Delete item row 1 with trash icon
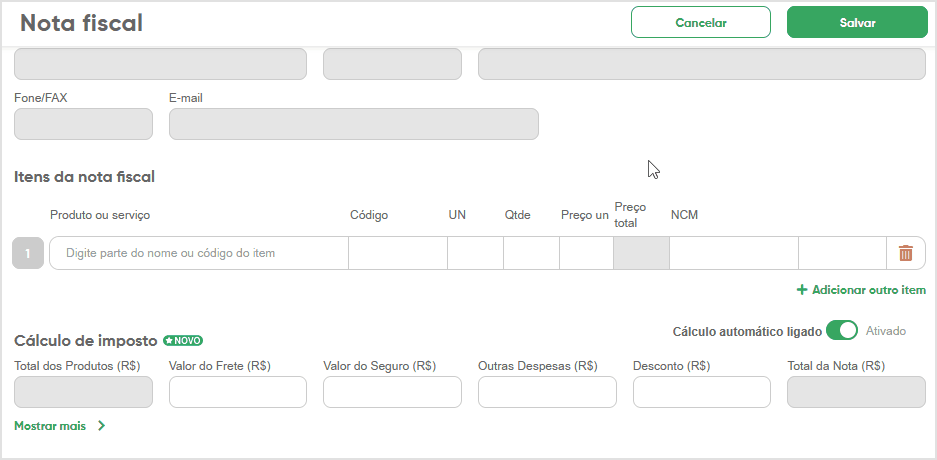 [905, 253]
